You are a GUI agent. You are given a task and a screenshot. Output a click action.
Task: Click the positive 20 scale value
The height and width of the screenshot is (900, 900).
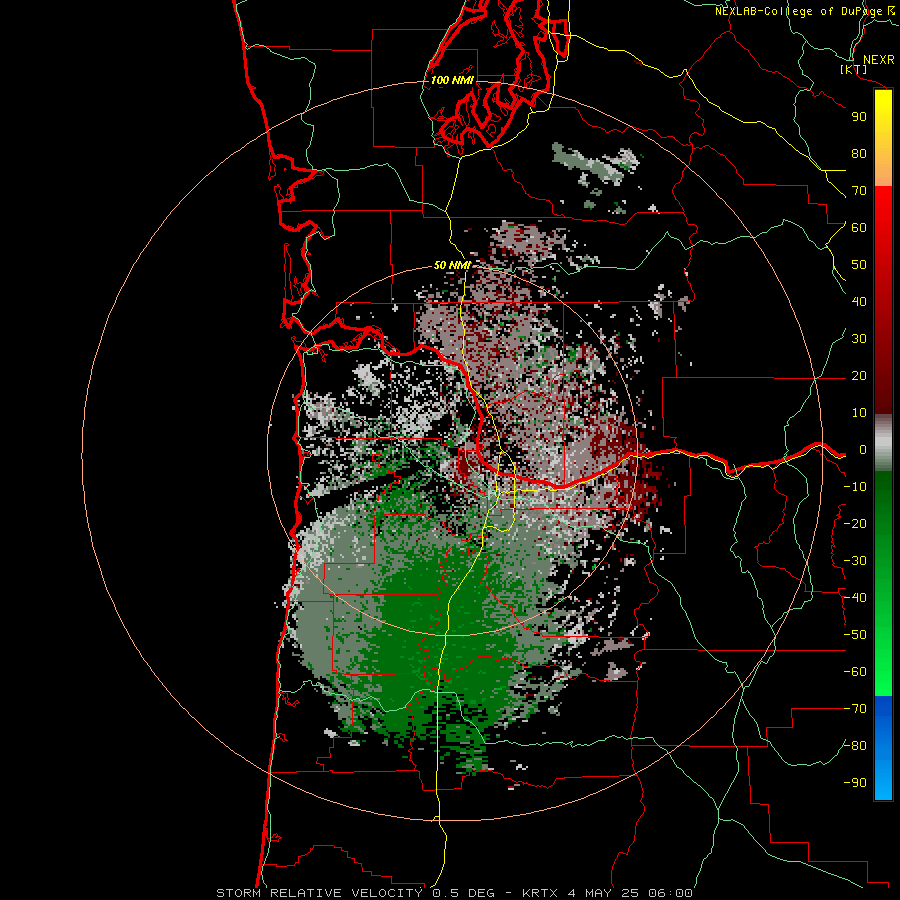click(x=859, y=376)
